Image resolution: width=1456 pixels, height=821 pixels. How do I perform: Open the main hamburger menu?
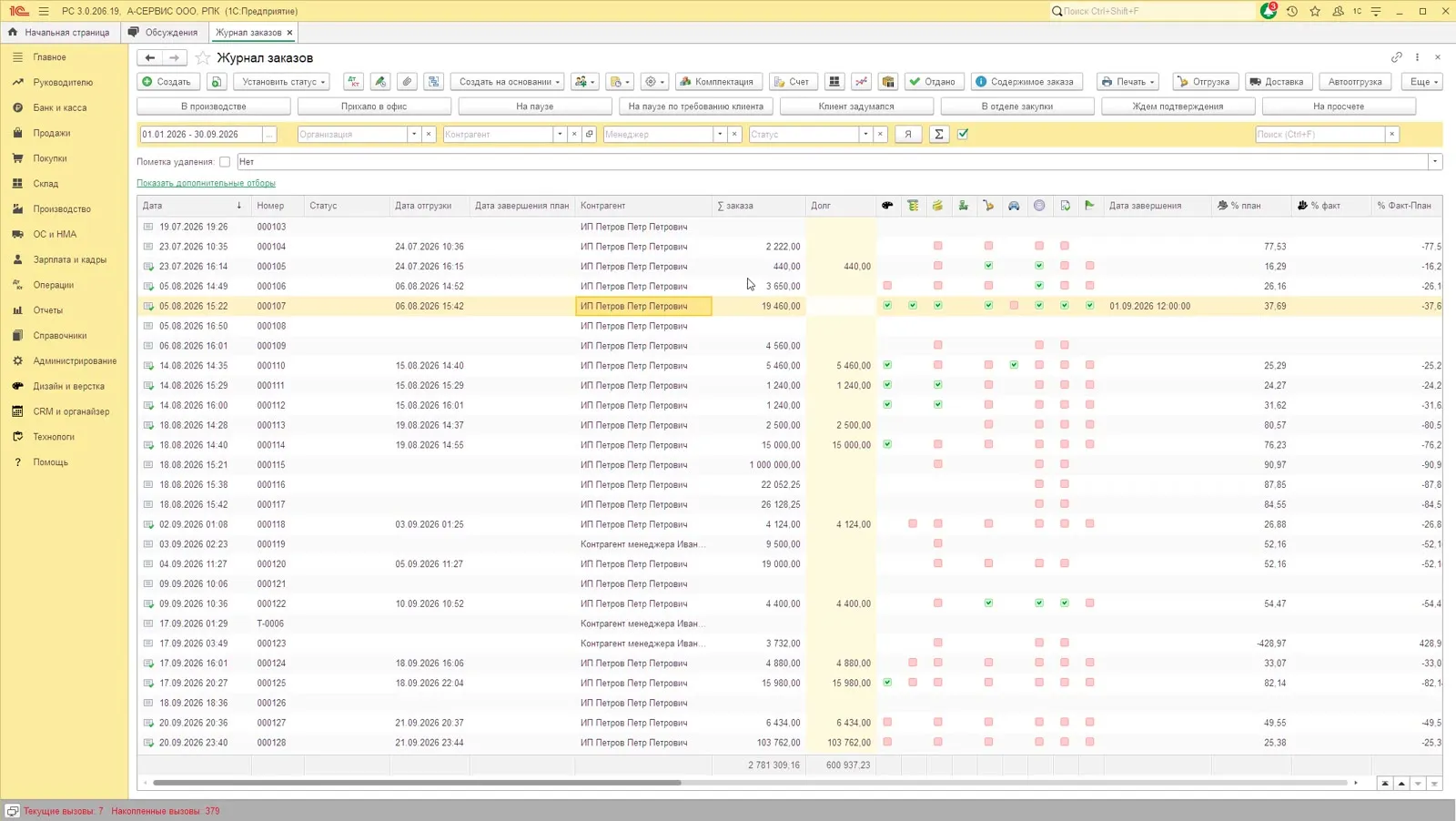tap(44, 11)
